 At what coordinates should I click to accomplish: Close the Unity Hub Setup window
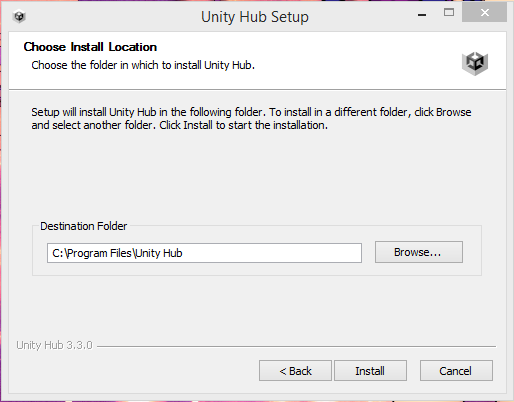tap(484, 13)
